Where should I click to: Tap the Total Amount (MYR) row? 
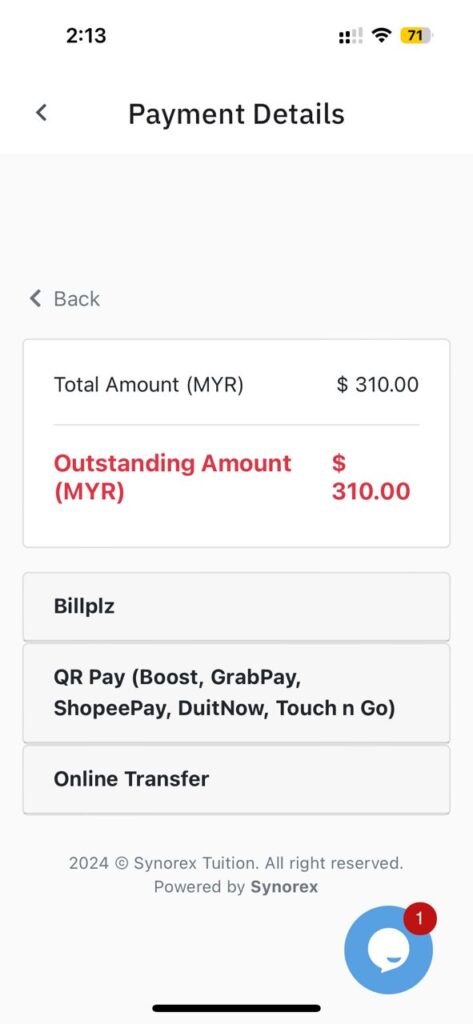[x=236, y=385]
